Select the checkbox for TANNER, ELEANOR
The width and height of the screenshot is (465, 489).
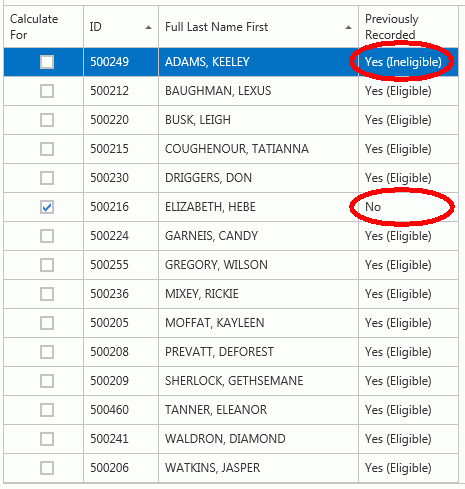[x=47, y=410]
